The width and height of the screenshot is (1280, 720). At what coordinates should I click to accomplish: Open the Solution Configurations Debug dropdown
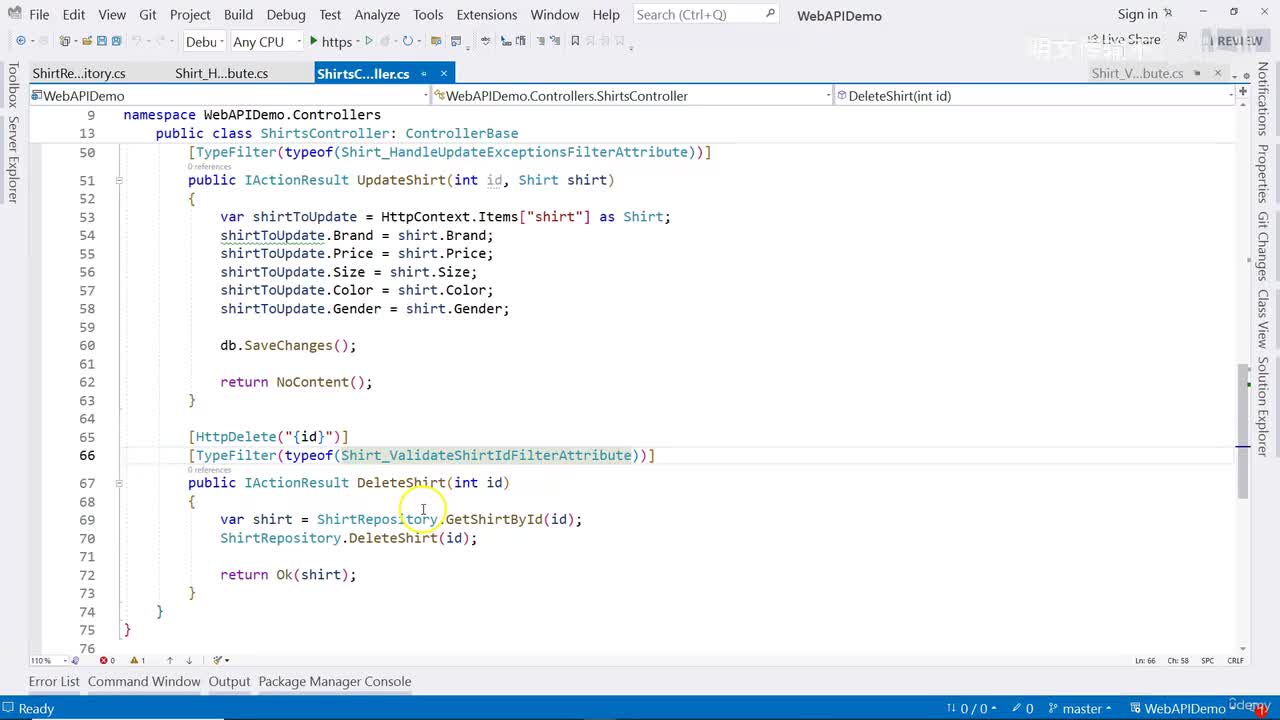(x=203, y=41)
